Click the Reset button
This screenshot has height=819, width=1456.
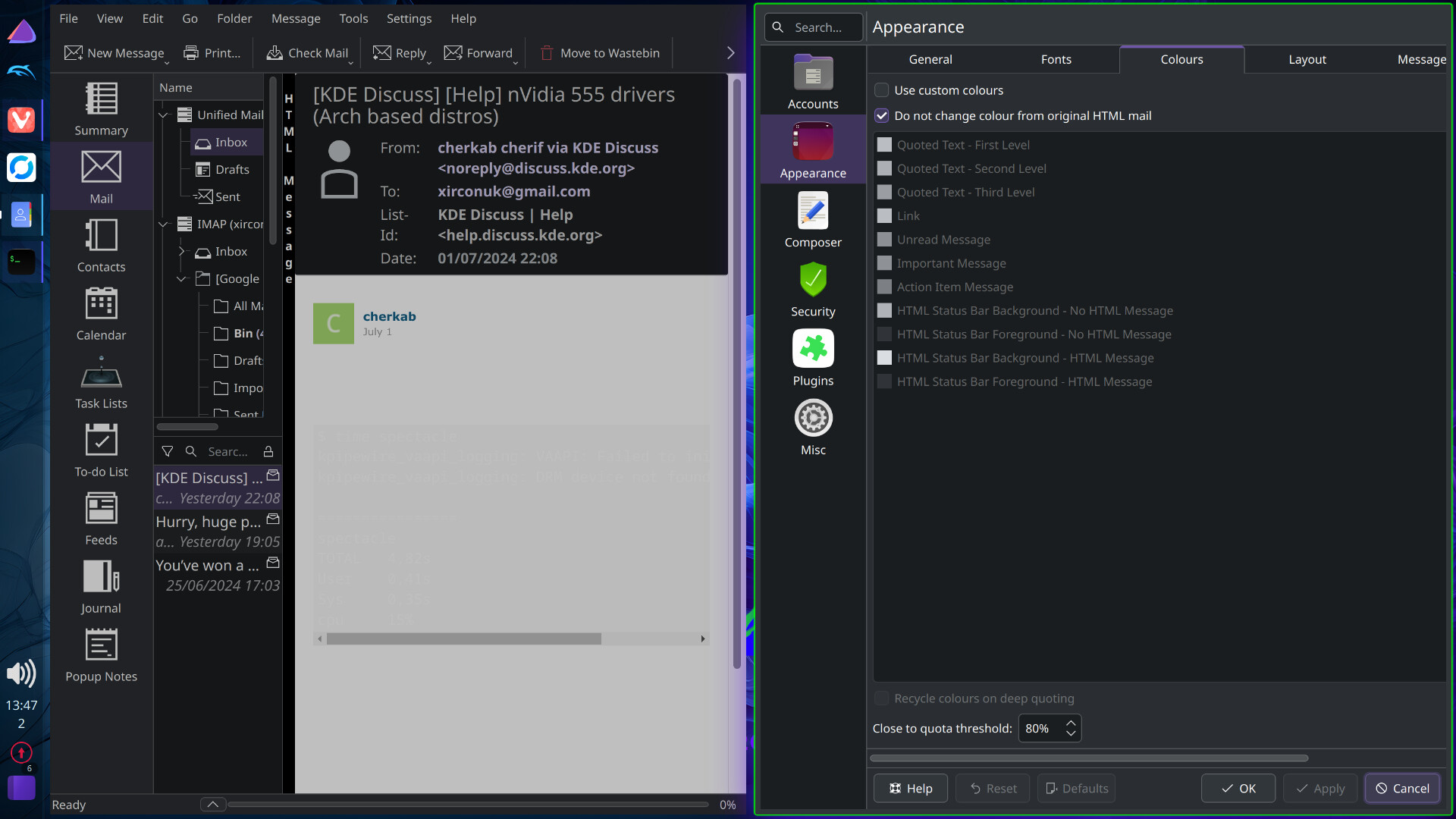pos(992,789)
